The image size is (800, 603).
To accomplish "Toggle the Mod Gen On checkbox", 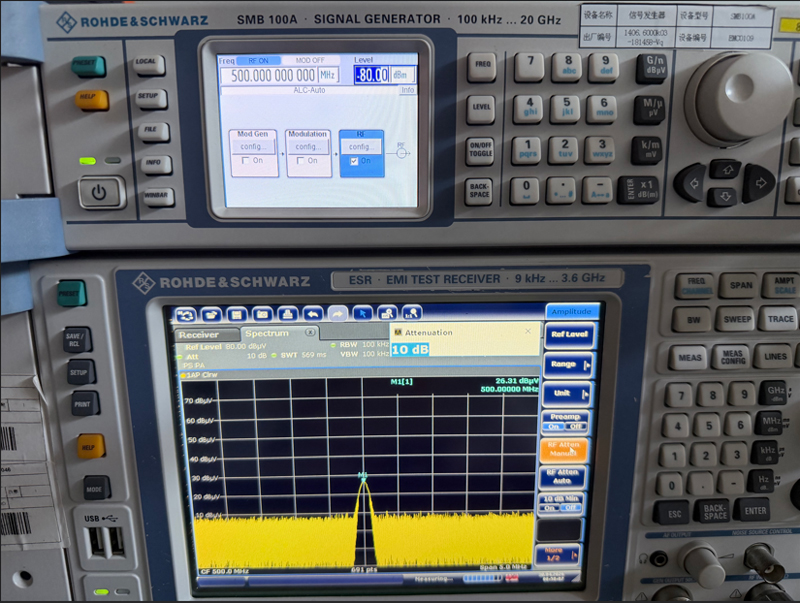I will (245, 160).
